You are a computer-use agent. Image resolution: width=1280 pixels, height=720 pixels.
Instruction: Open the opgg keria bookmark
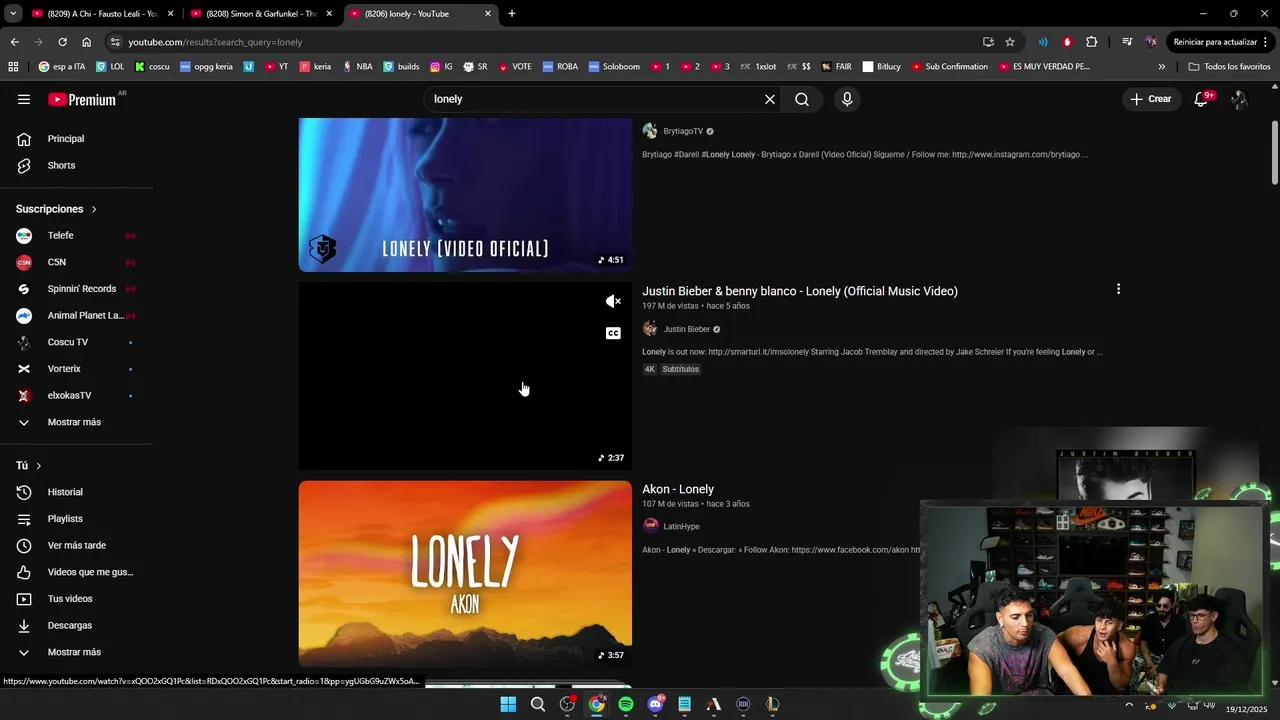(206, 67)
